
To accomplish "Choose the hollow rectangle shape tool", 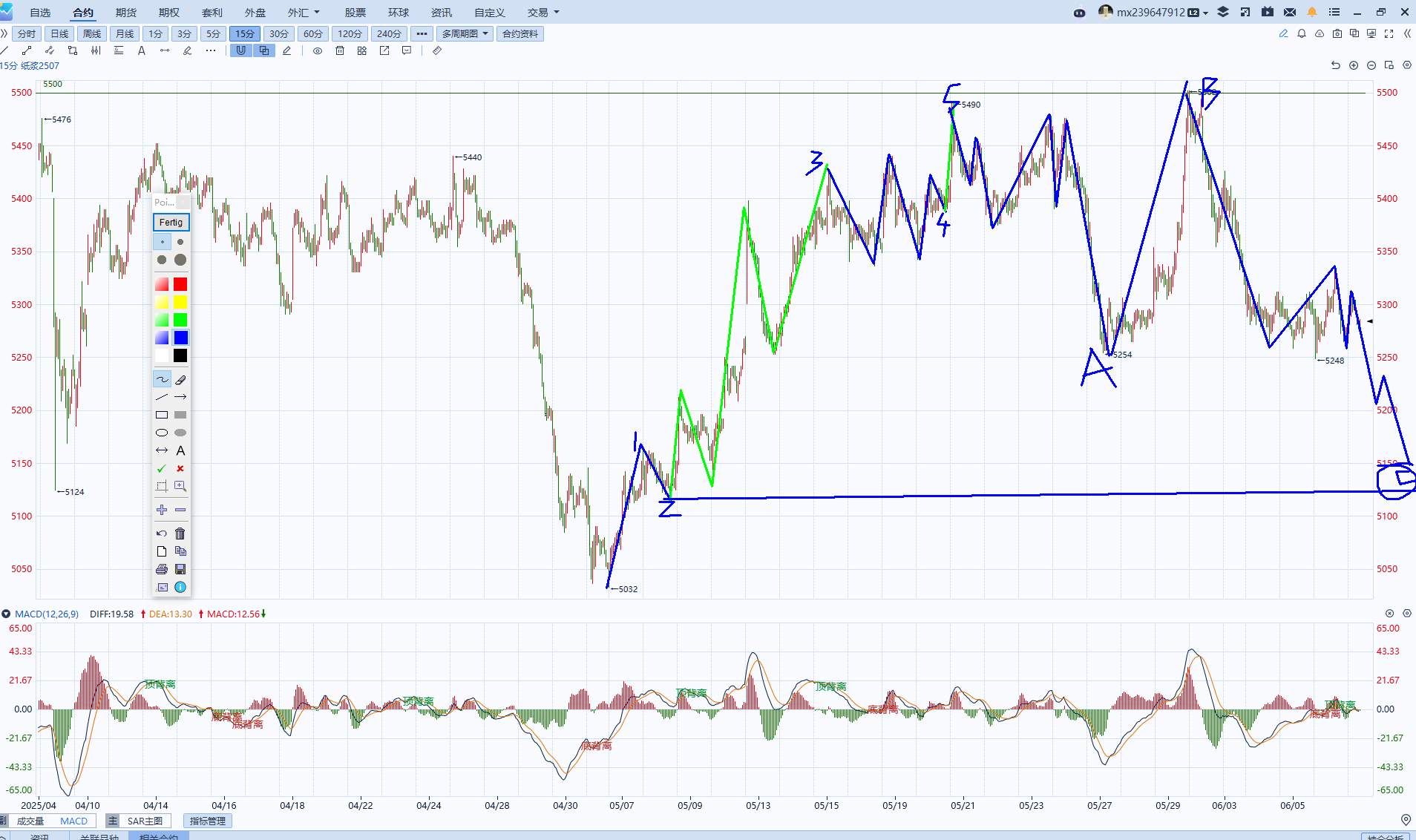I will [x=162, y=415].
